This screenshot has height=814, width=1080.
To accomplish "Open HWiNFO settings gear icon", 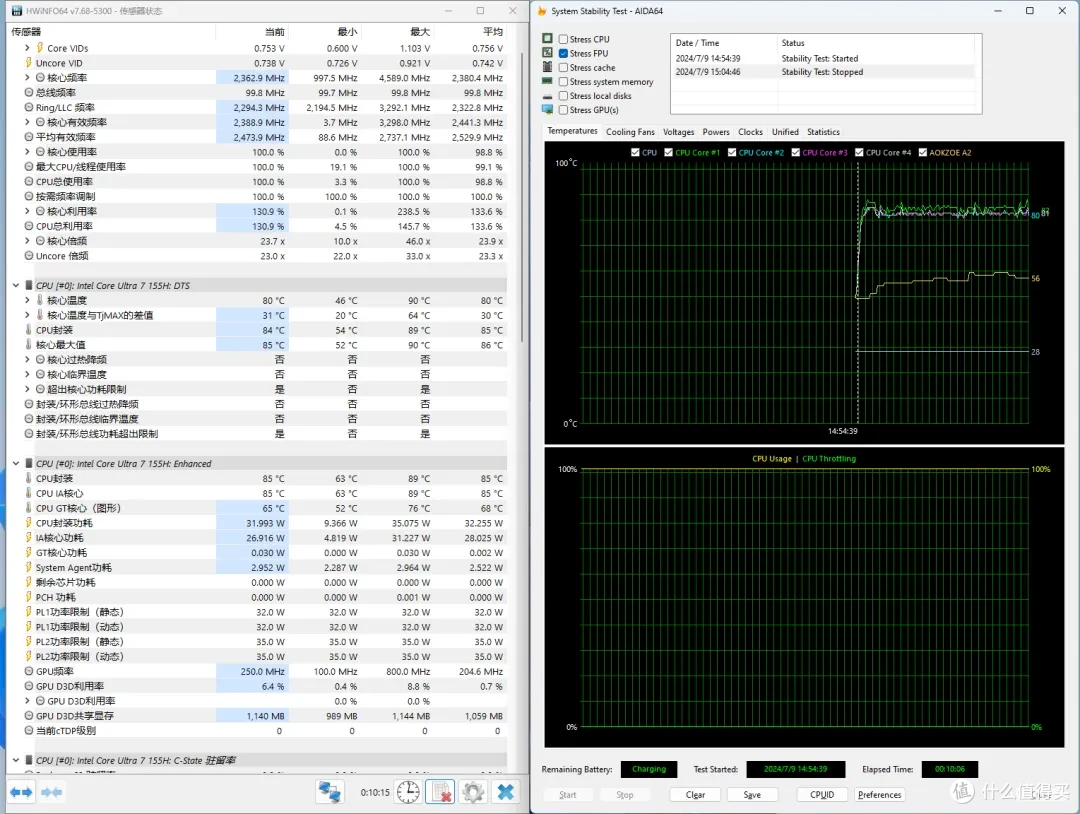I will click(473, 792).
